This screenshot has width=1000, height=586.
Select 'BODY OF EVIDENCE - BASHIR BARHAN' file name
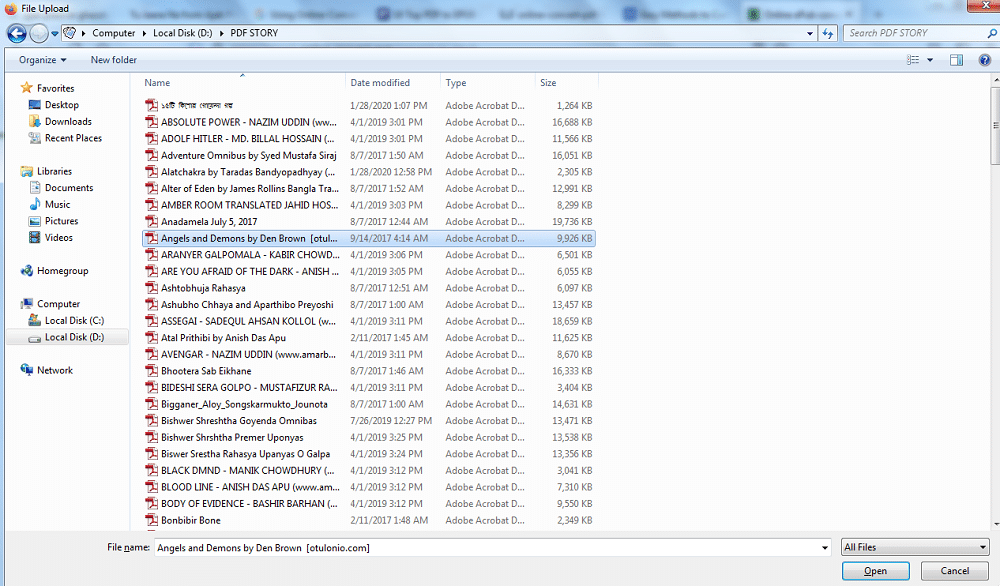[x=249, y=504]
